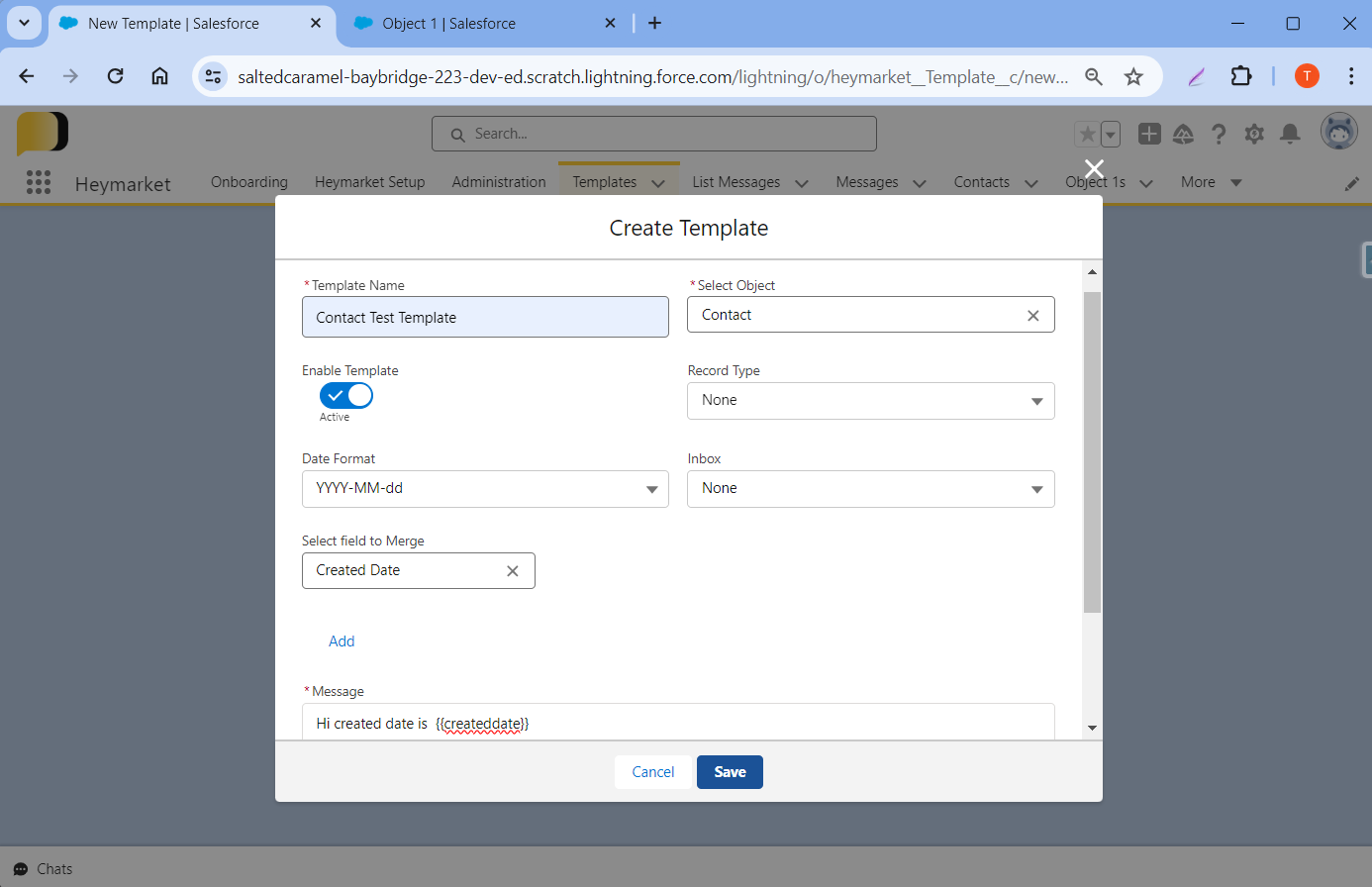Open the Salesforce Setup gear
The height and width of the screenshot is (887, 1372).
1254,134
